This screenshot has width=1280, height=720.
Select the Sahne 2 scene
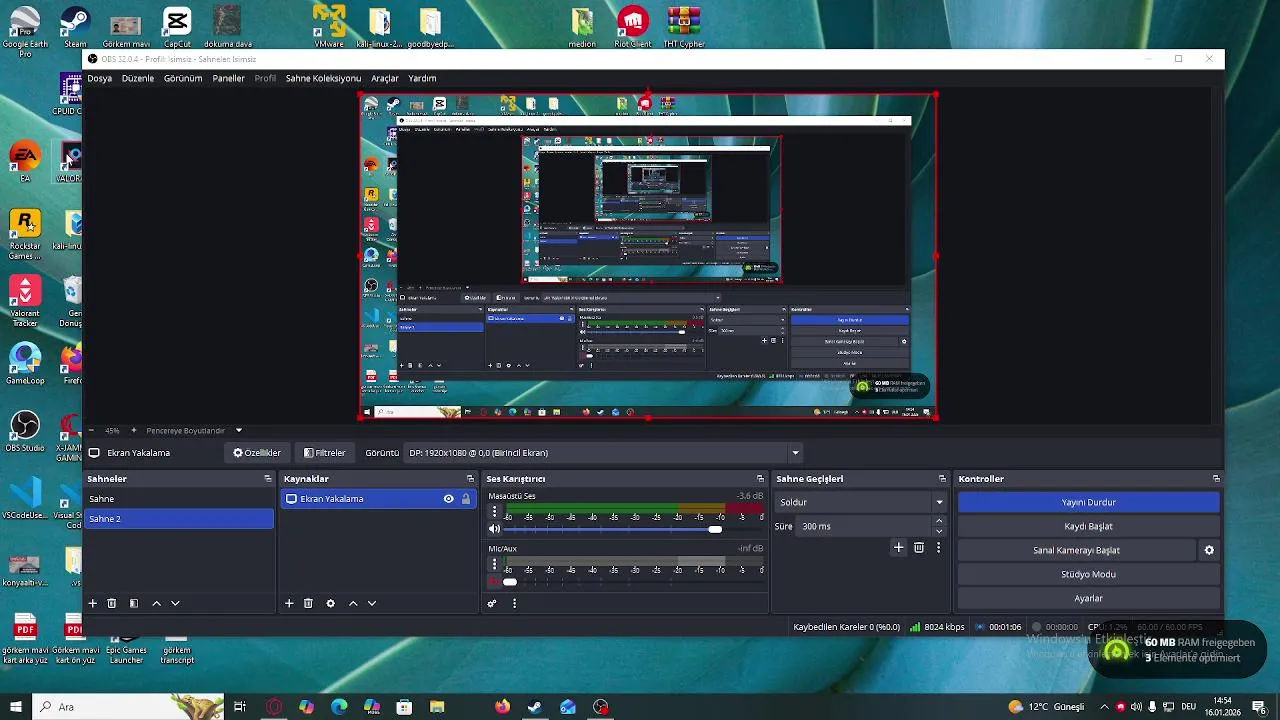click(x=178, y=518)
